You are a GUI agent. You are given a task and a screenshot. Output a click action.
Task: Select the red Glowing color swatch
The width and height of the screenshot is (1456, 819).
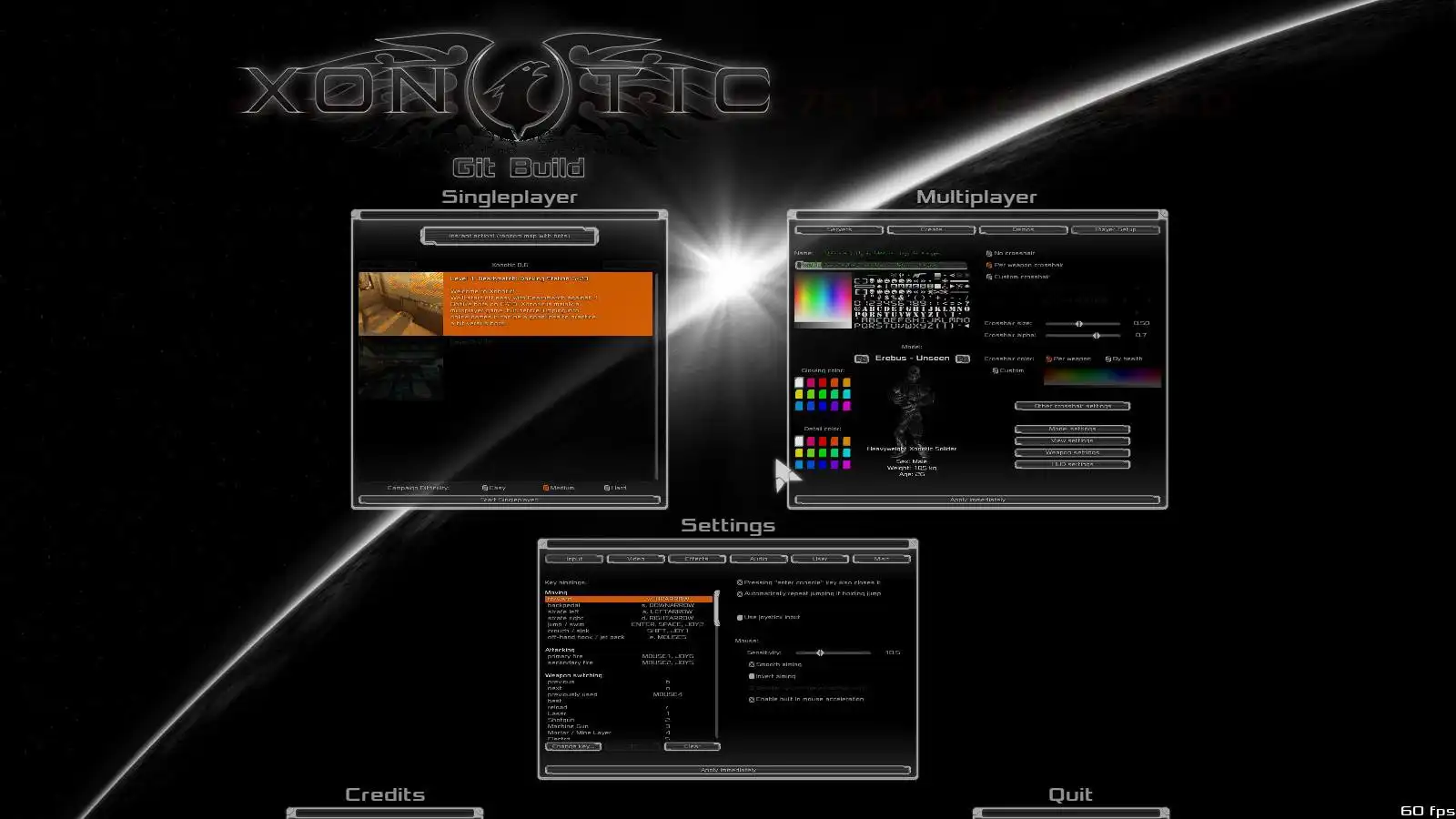point(823,382)
